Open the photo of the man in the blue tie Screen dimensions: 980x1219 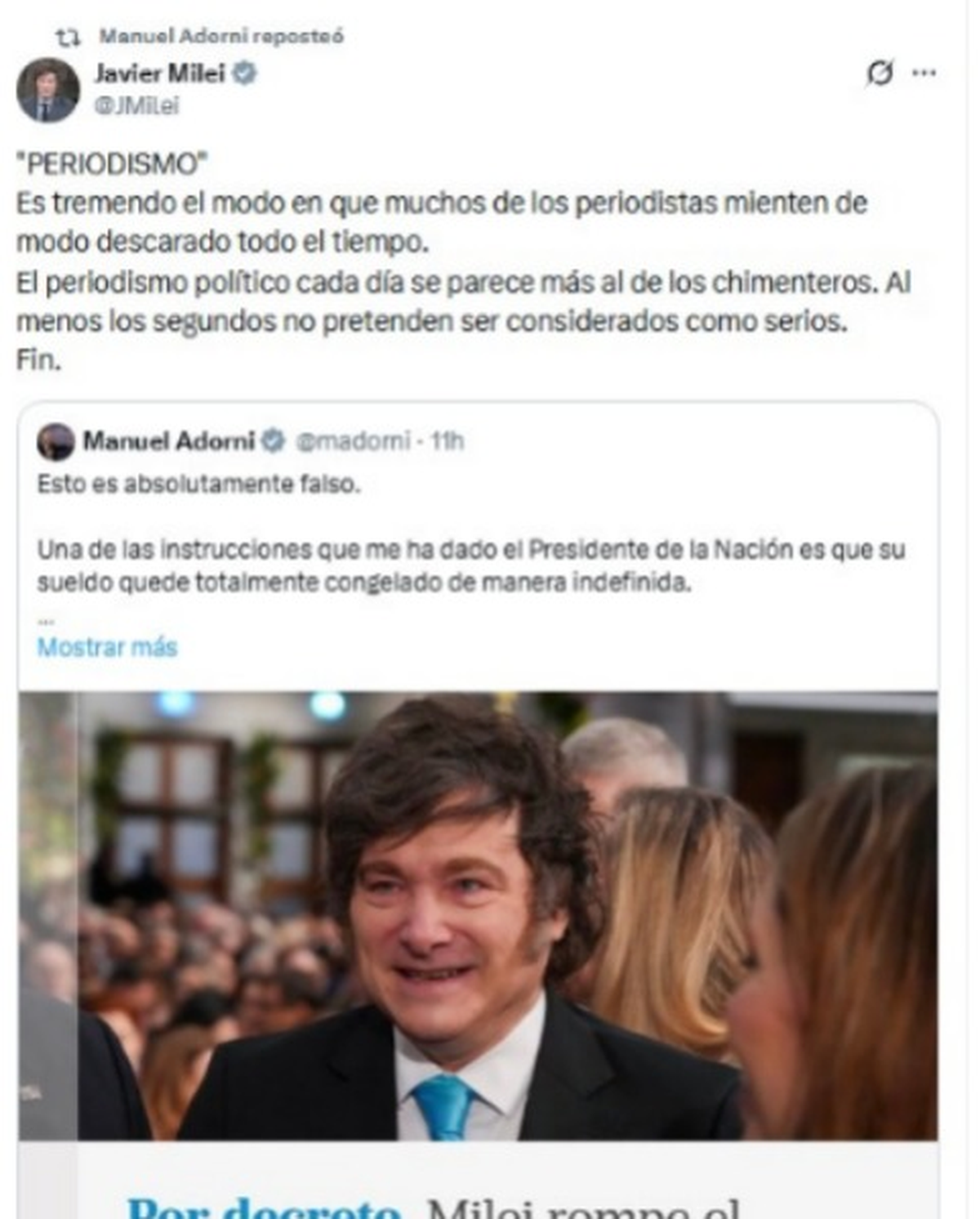pos(478,916)
